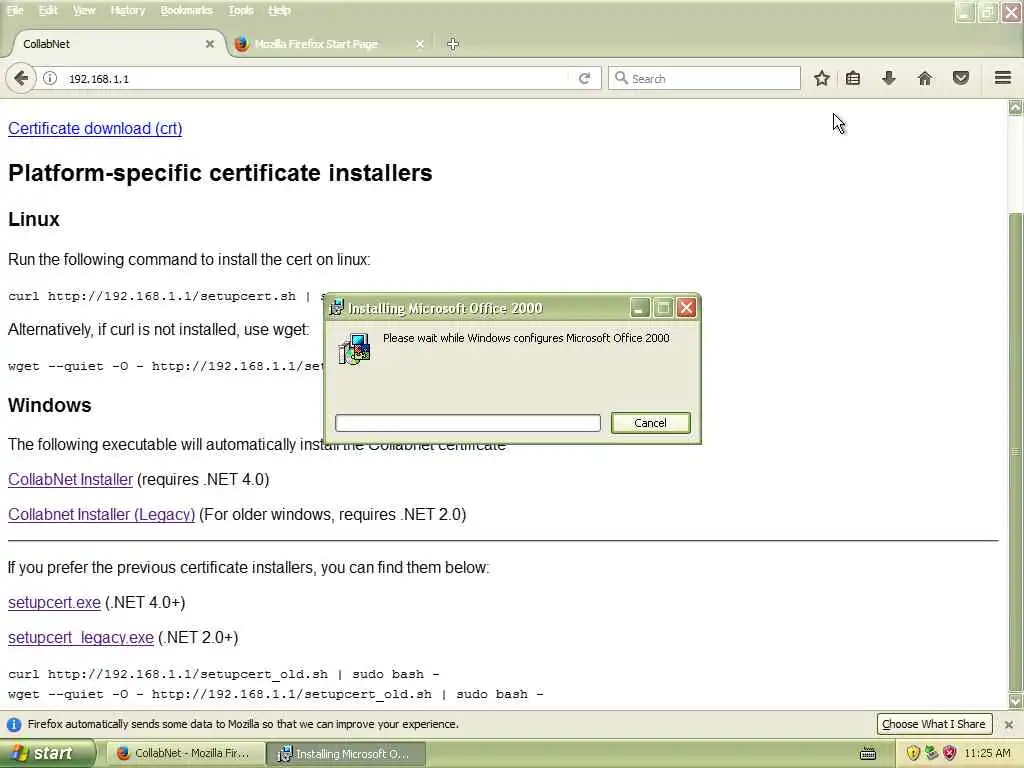Click the Choose What I Share button

[x=933, y=724]
